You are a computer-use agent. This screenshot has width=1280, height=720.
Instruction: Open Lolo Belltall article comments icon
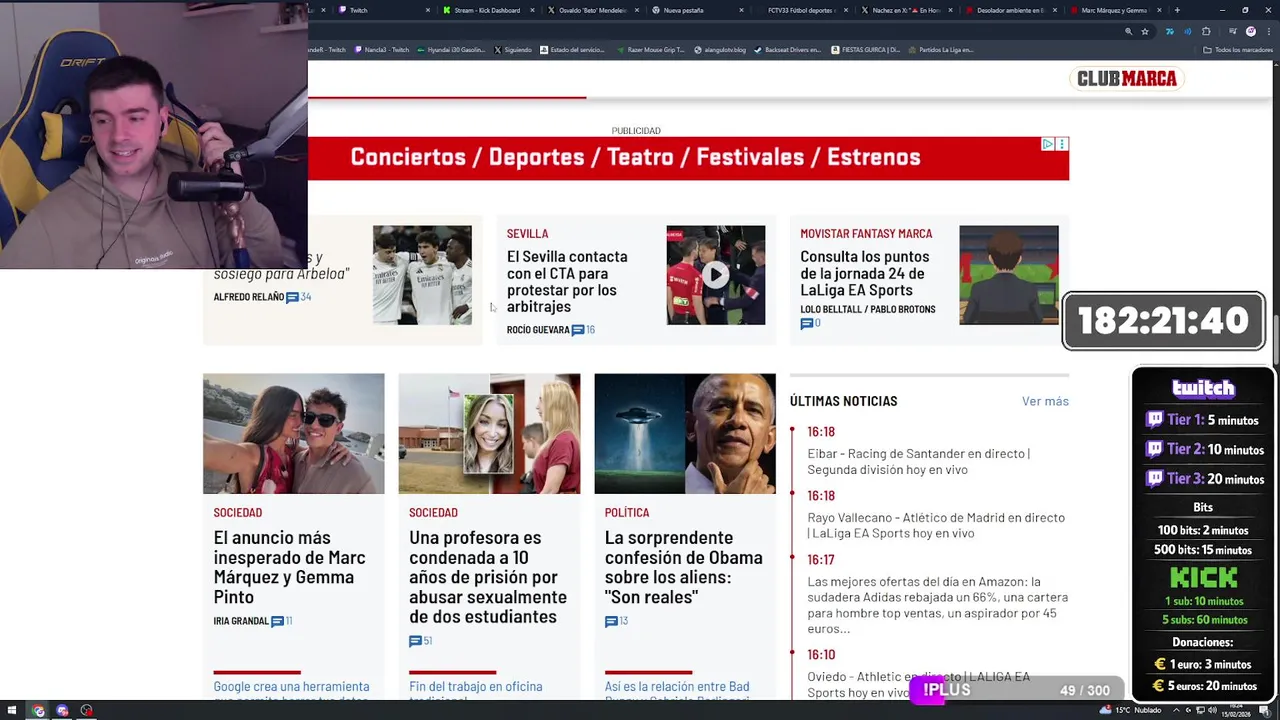tap(807, 324)
